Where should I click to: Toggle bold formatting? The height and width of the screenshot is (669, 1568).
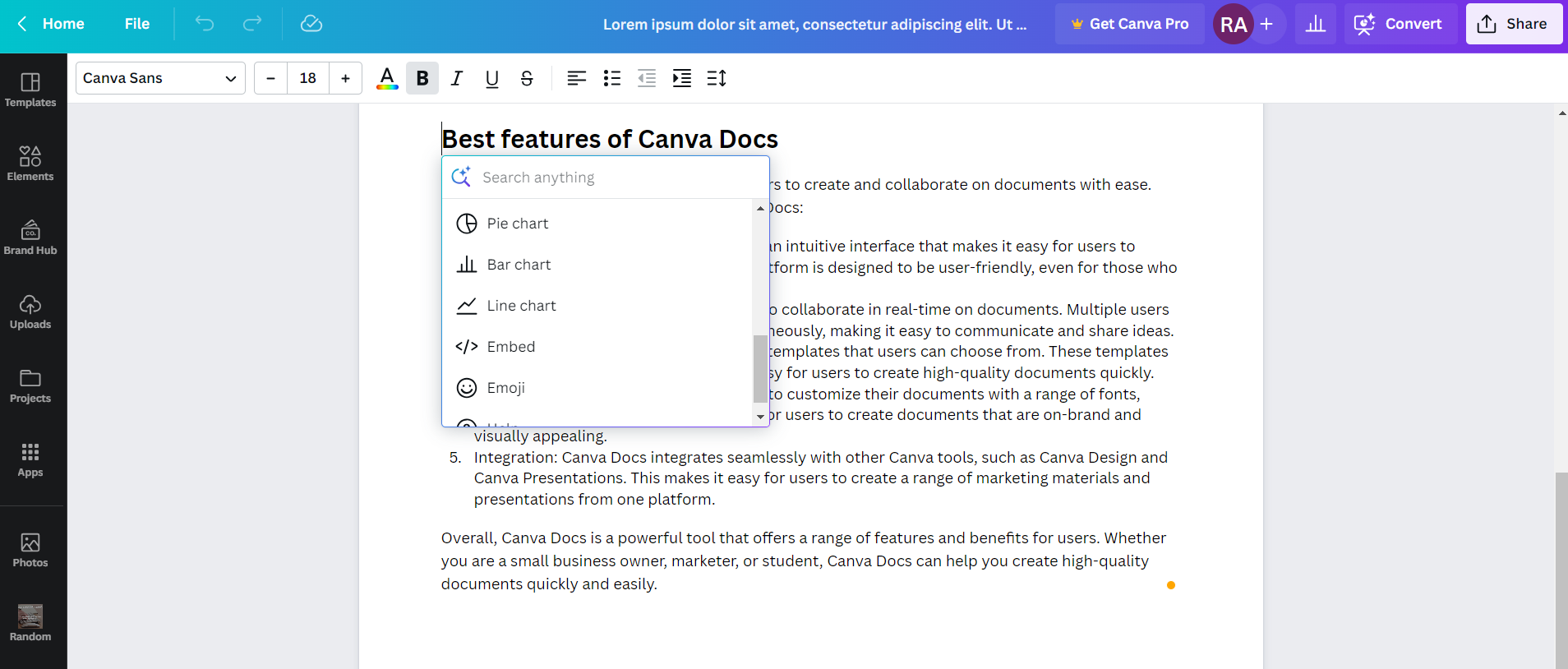click(422, 78)
